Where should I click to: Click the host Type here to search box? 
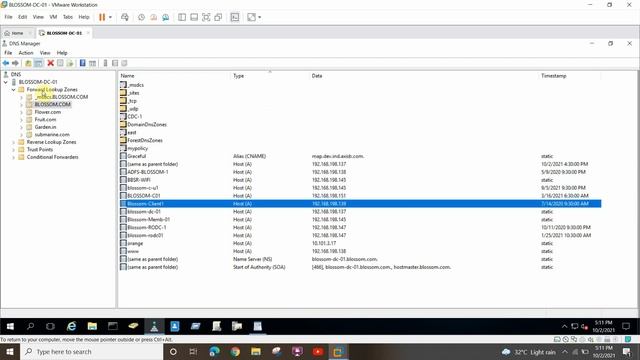91,352
